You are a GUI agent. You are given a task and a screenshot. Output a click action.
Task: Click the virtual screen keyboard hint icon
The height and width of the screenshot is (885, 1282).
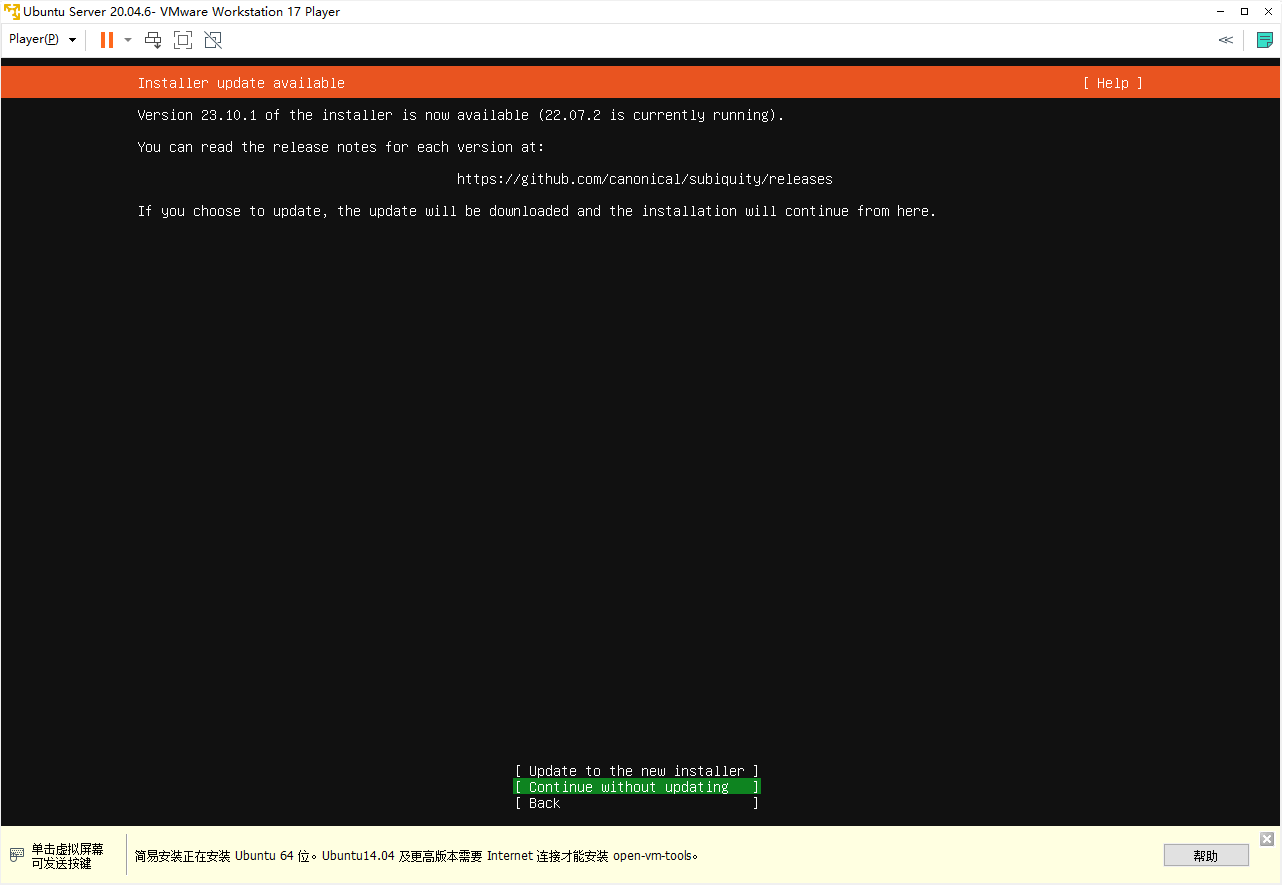pos(16,855)
